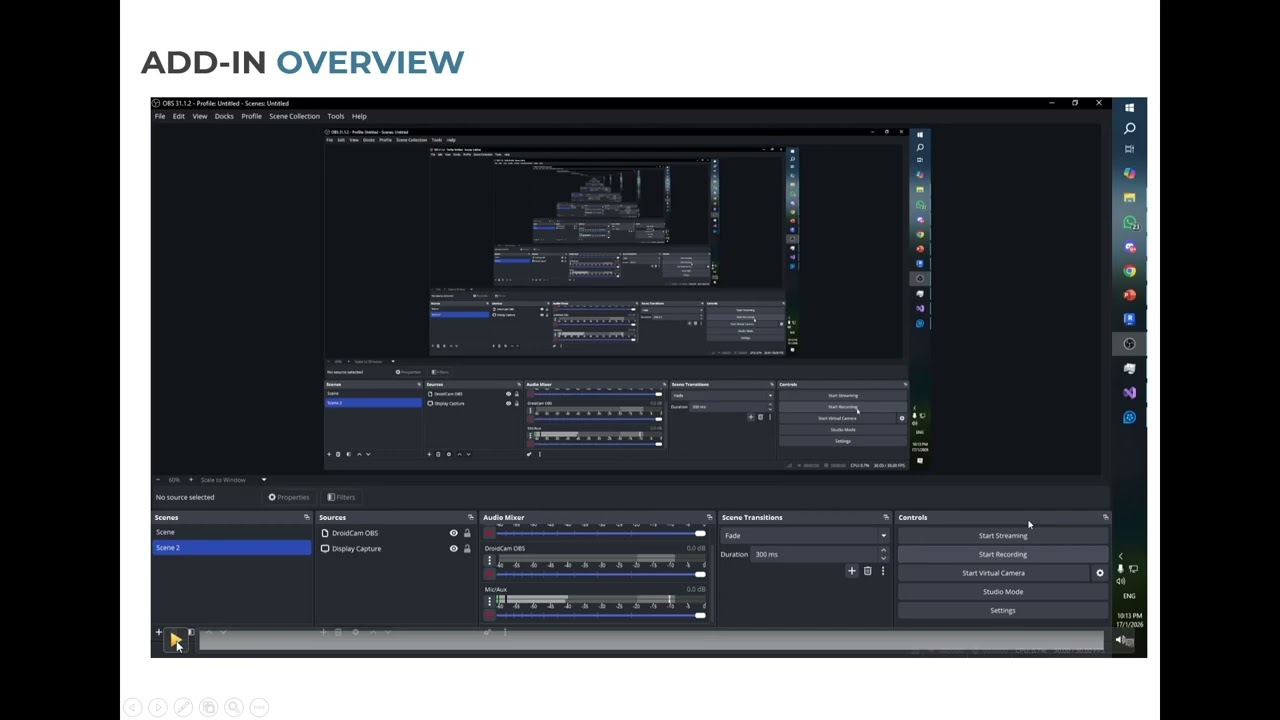Open source Filters button

click(340, 497)
